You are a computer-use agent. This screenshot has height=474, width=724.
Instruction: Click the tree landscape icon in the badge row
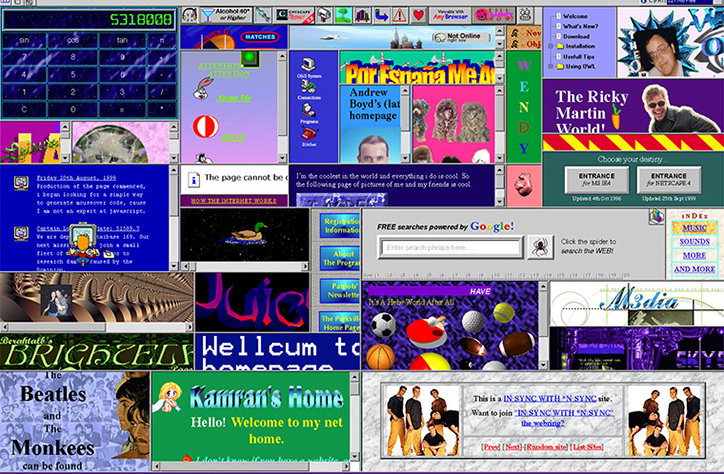pyautogui.click(x=344, y=16)
